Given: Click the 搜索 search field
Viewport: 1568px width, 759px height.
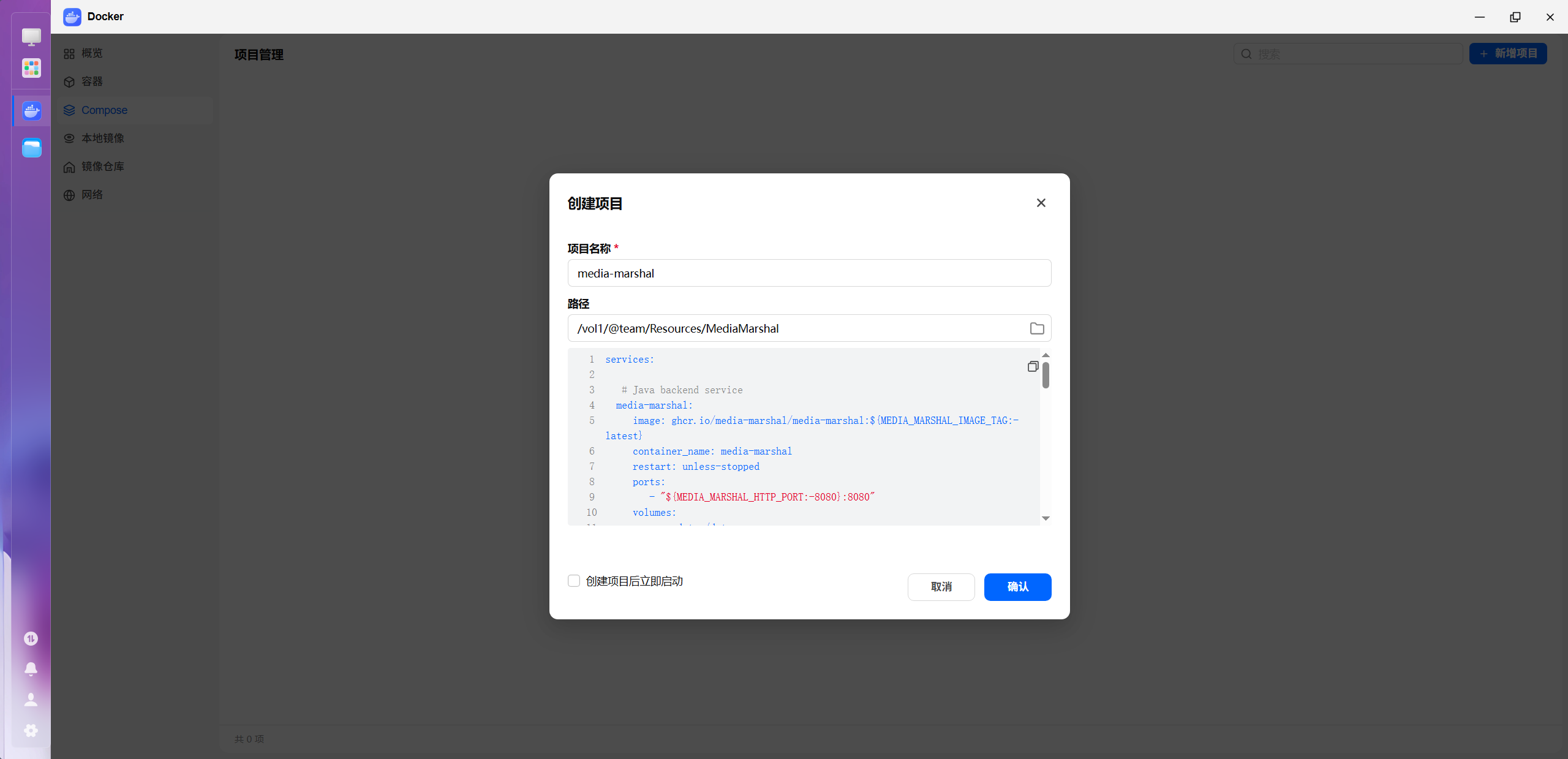Looking at the screenshot, I should point(1349,54).
